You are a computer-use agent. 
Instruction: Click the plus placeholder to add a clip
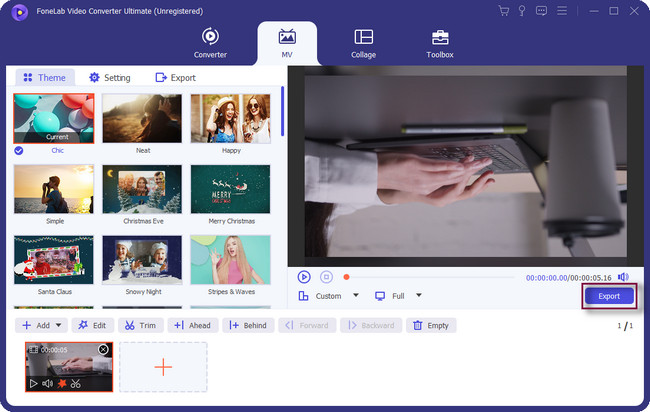pos(163,367)
